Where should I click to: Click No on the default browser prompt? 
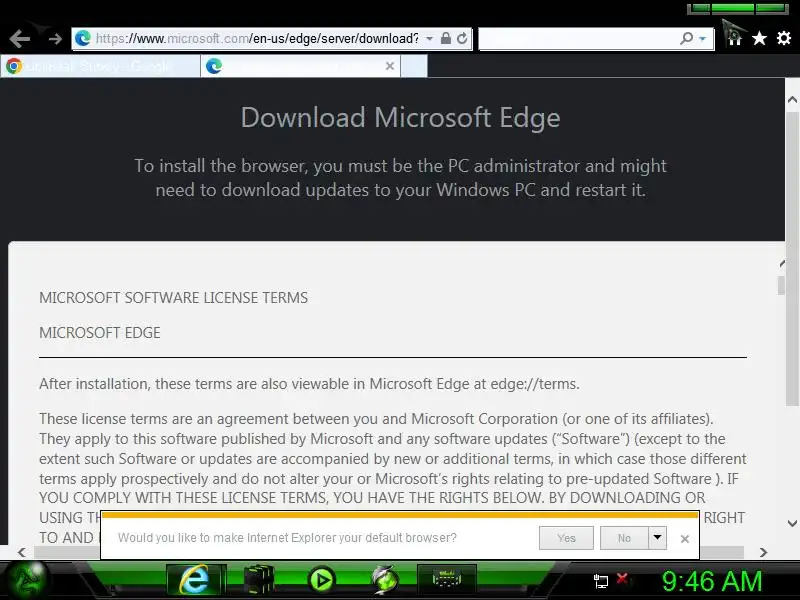[624, 538]
